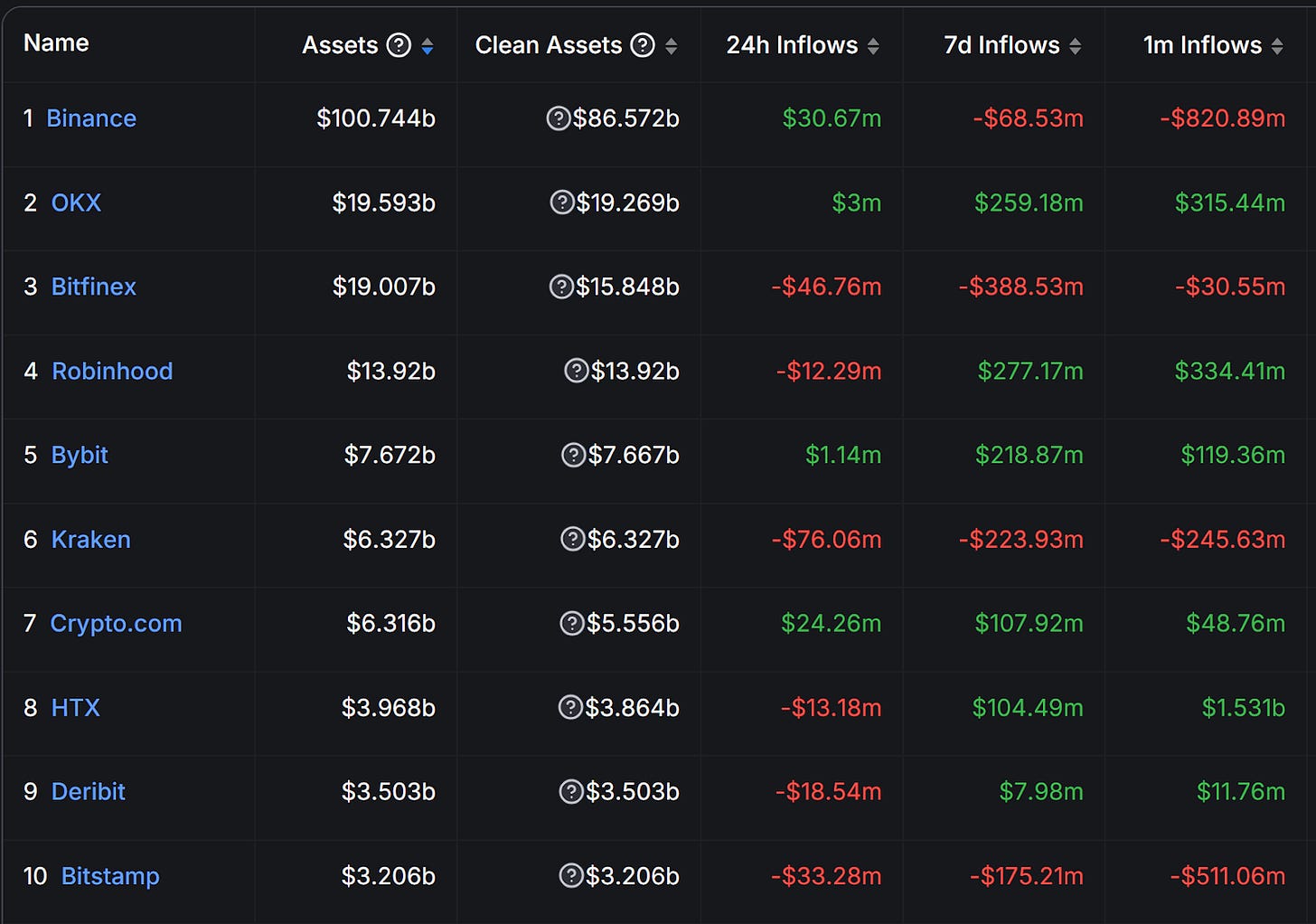Open the Deribit exchange link
This screenshot has height=924, width=1316.
click(x=89, y=791)
